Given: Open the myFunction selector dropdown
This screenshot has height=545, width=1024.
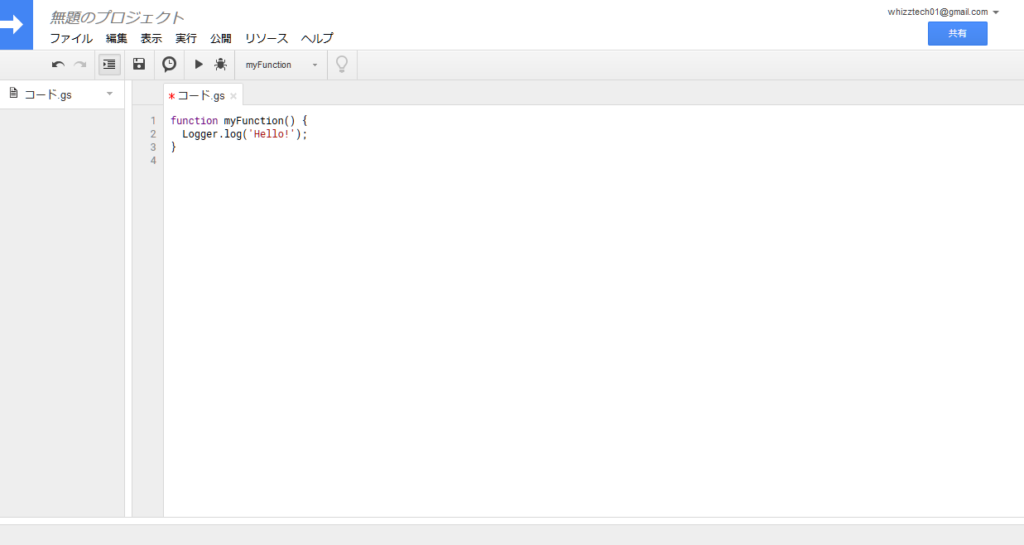Looking at the screenshot, I should 282,65.
